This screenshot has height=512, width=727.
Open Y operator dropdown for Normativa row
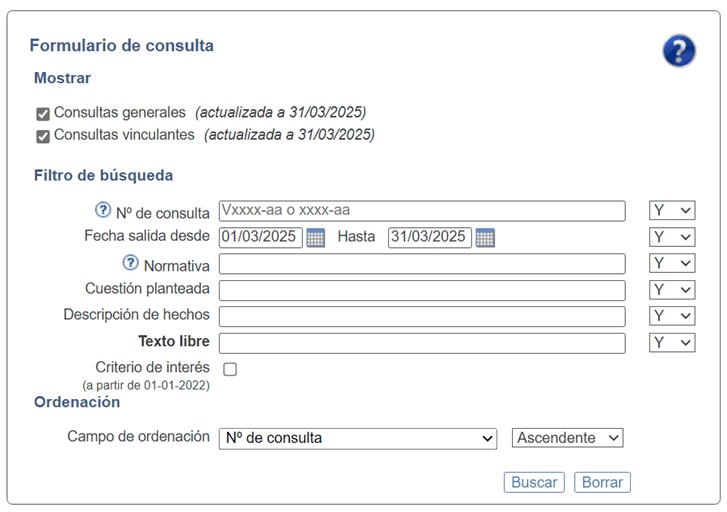coord(672,264)
